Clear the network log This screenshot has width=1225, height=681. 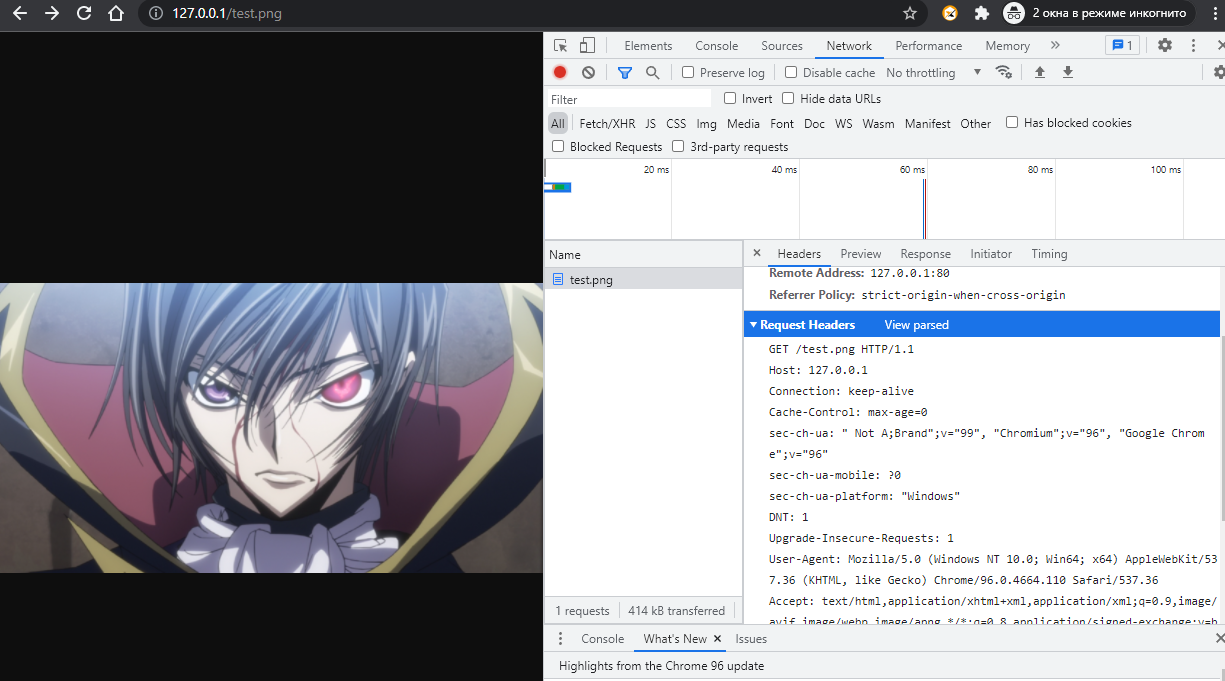pos(588,73)
